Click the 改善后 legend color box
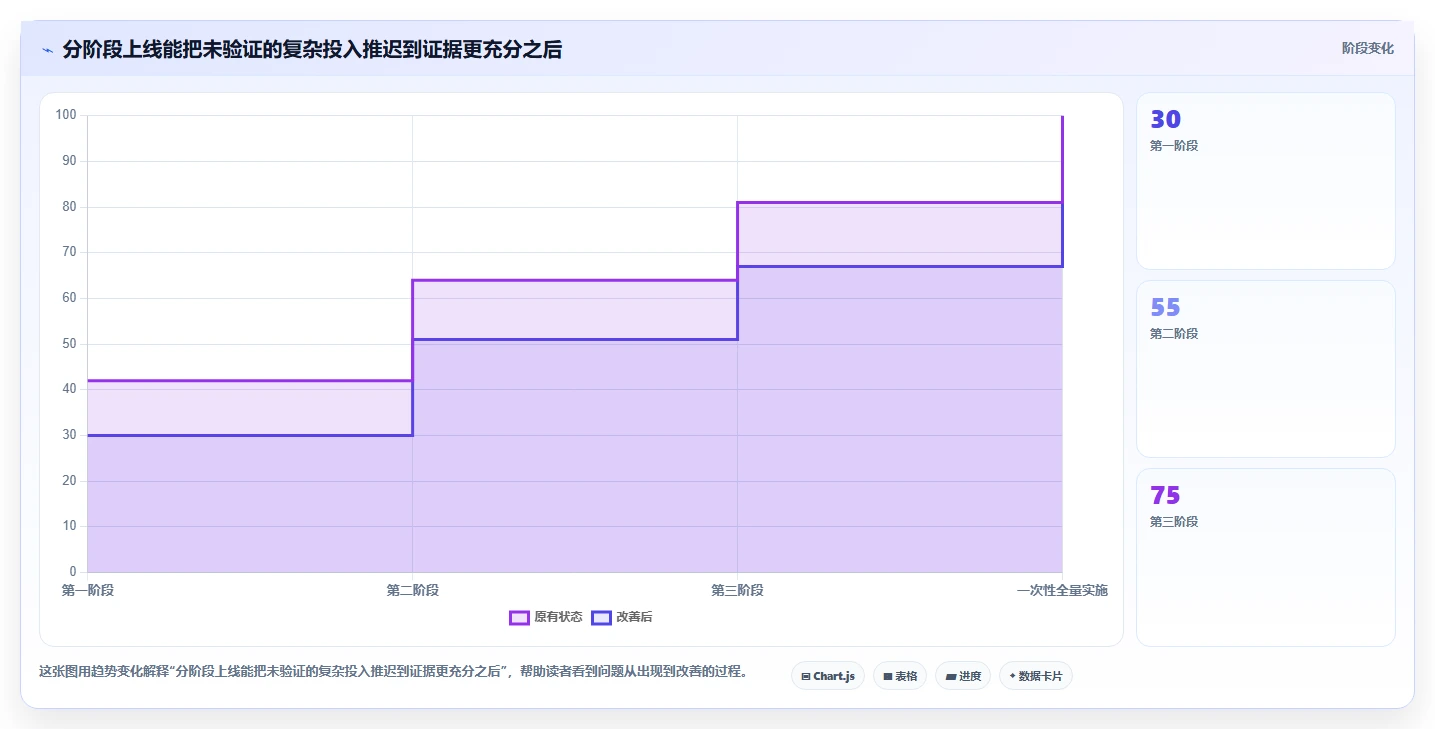The width and height of the screenshot is (1435, 729). pyautogui.click(x=601, y=618)
